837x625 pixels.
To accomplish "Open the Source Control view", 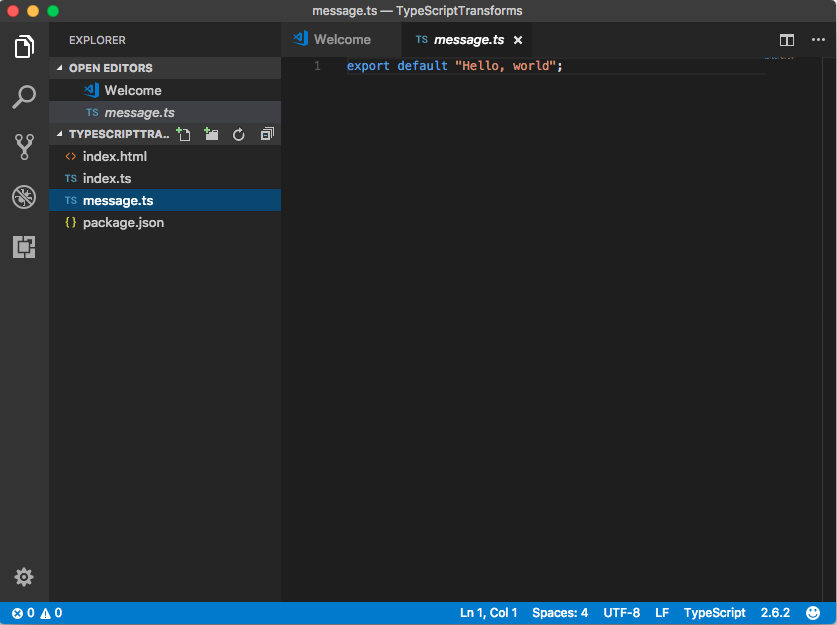I will point(24,147).
